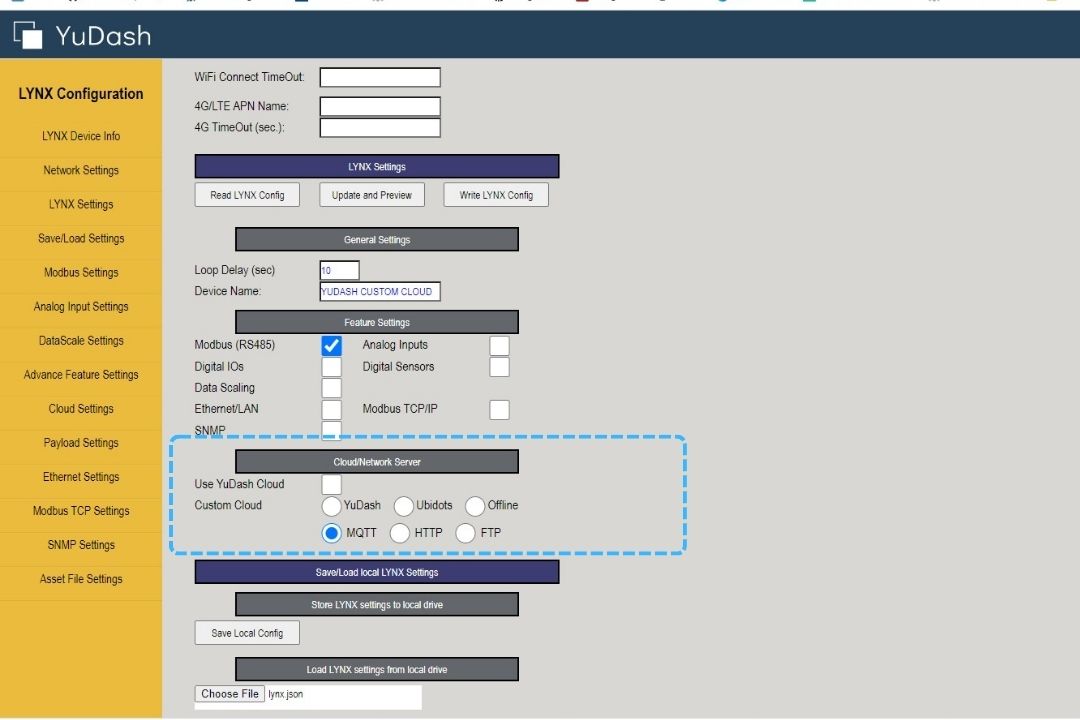Open Advance Feature Settings sidebar item
The image size is (1080, 720).
(x=81, y=375)
